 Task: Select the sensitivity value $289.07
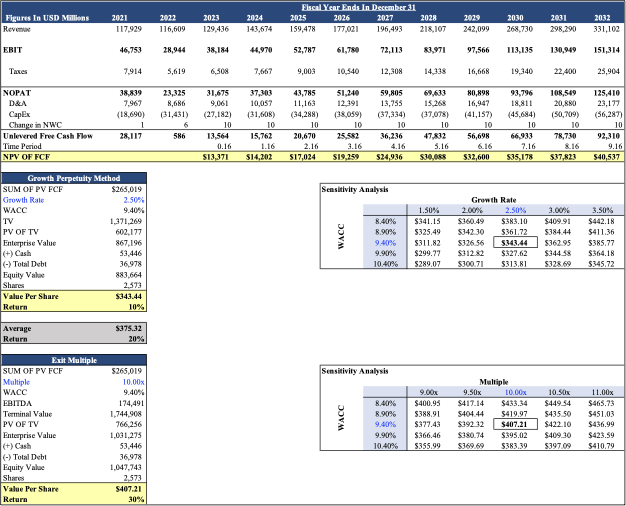[x=427, y=264]
